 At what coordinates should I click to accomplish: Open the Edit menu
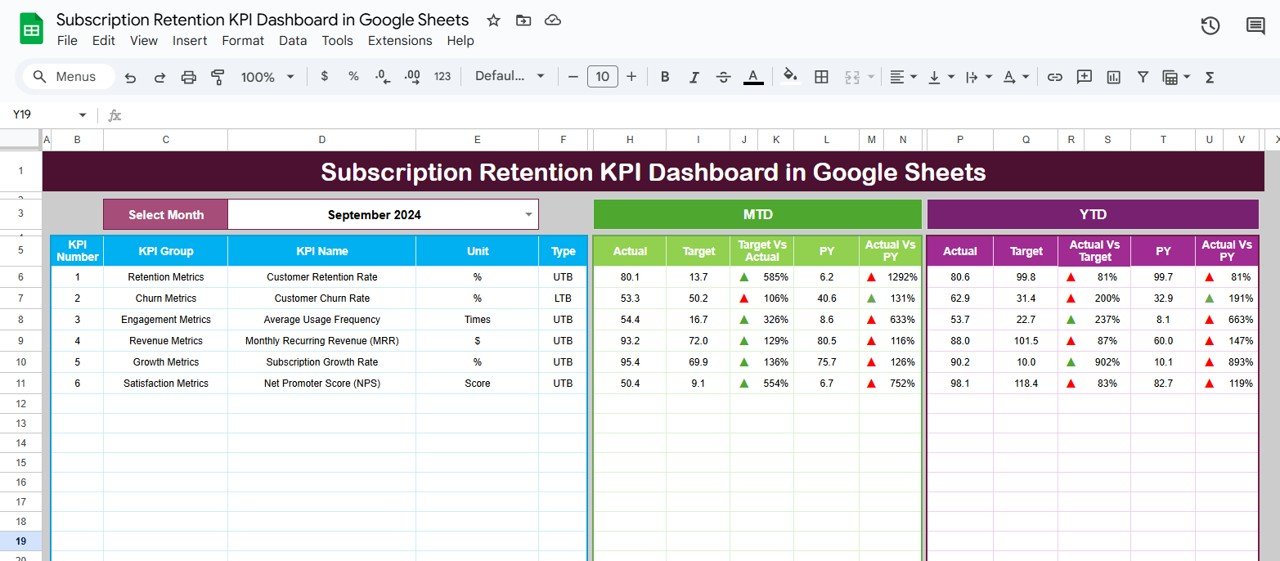[103, 41]
